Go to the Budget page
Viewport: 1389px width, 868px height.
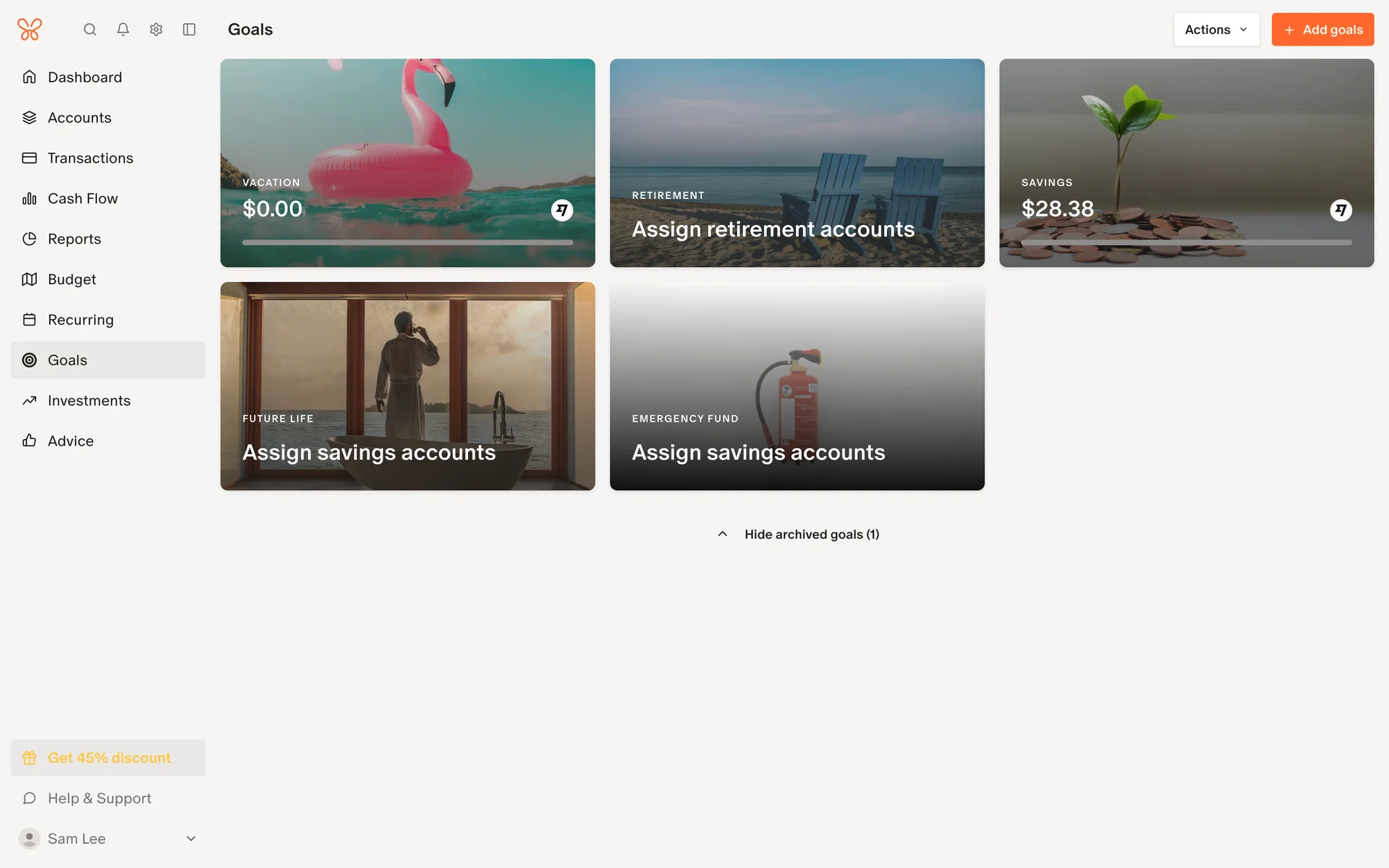tap(72, 279)
